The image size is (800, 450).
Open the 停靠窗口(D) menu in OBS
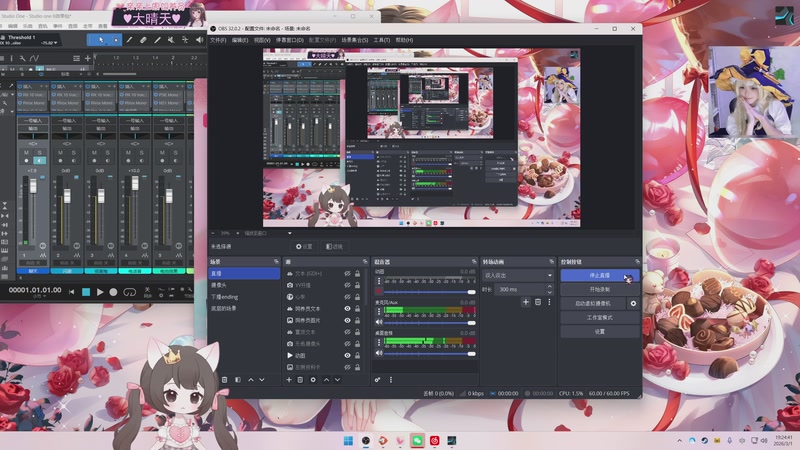tap(290, 40)
